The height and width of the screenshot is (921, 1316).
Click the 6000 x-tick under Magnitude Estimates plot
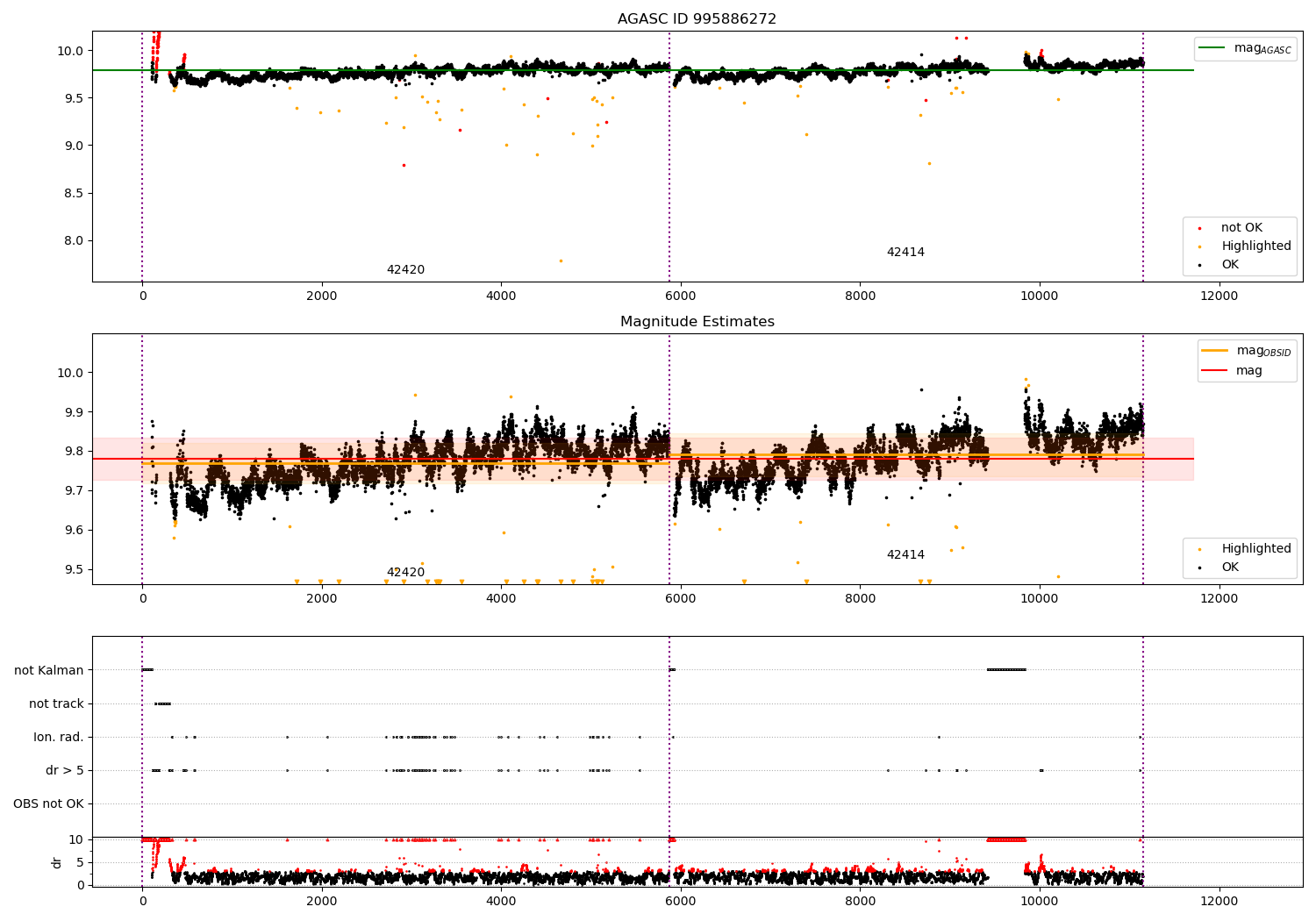click(x=681, y=599)
